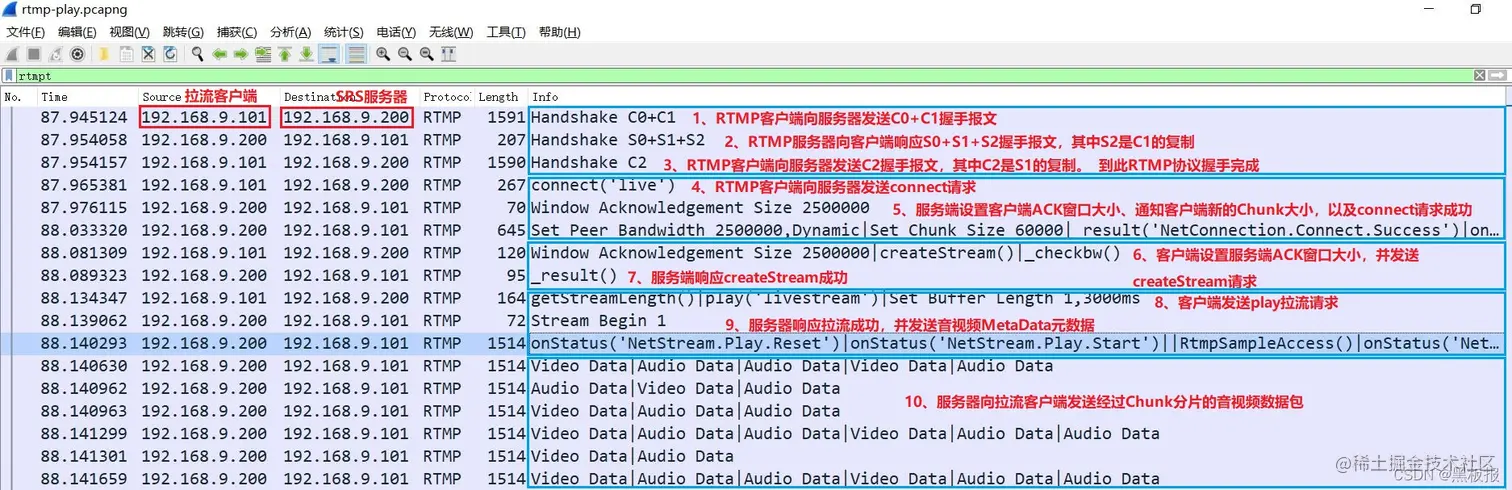Open the 分析(A) menu
This screenshot has width=1512, height=490.
pos(290,32)
